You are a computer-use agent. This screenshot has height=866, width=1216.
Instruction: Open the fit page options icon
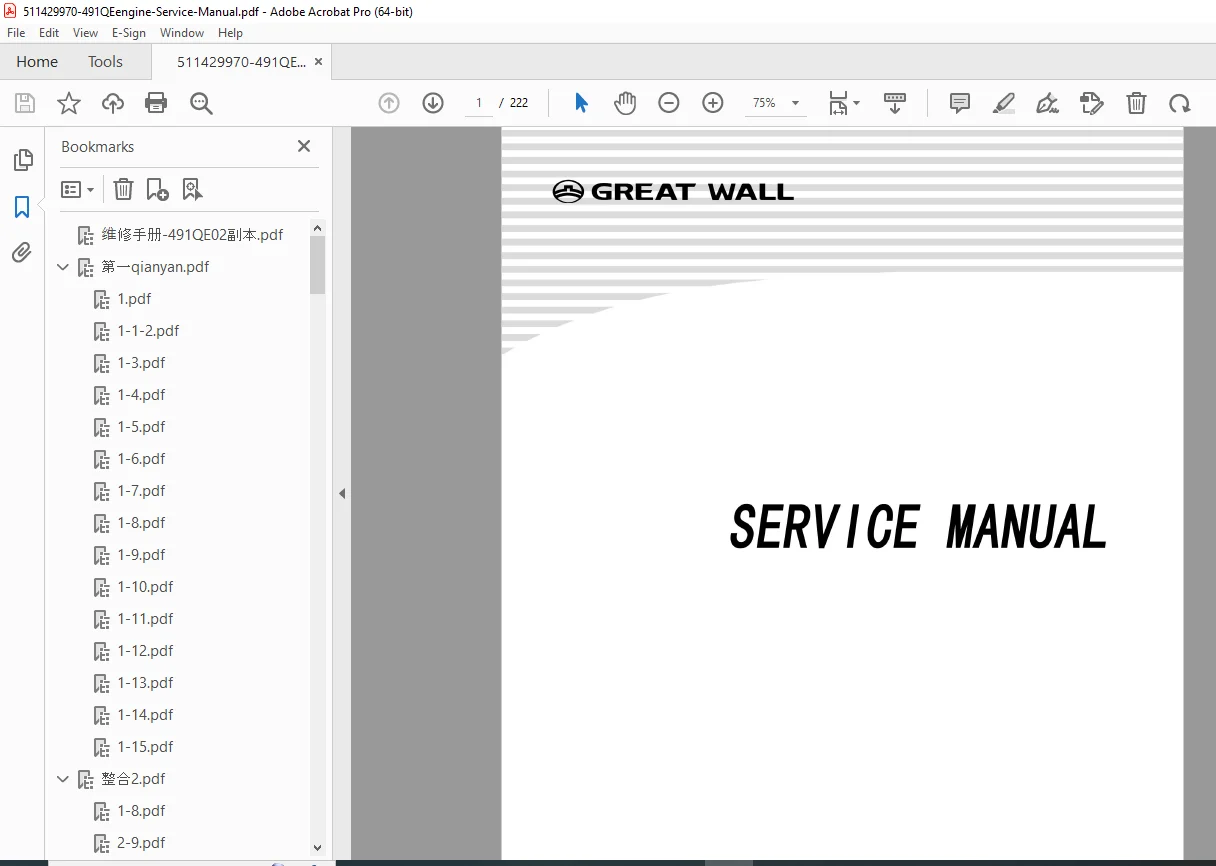coord(844,103)
